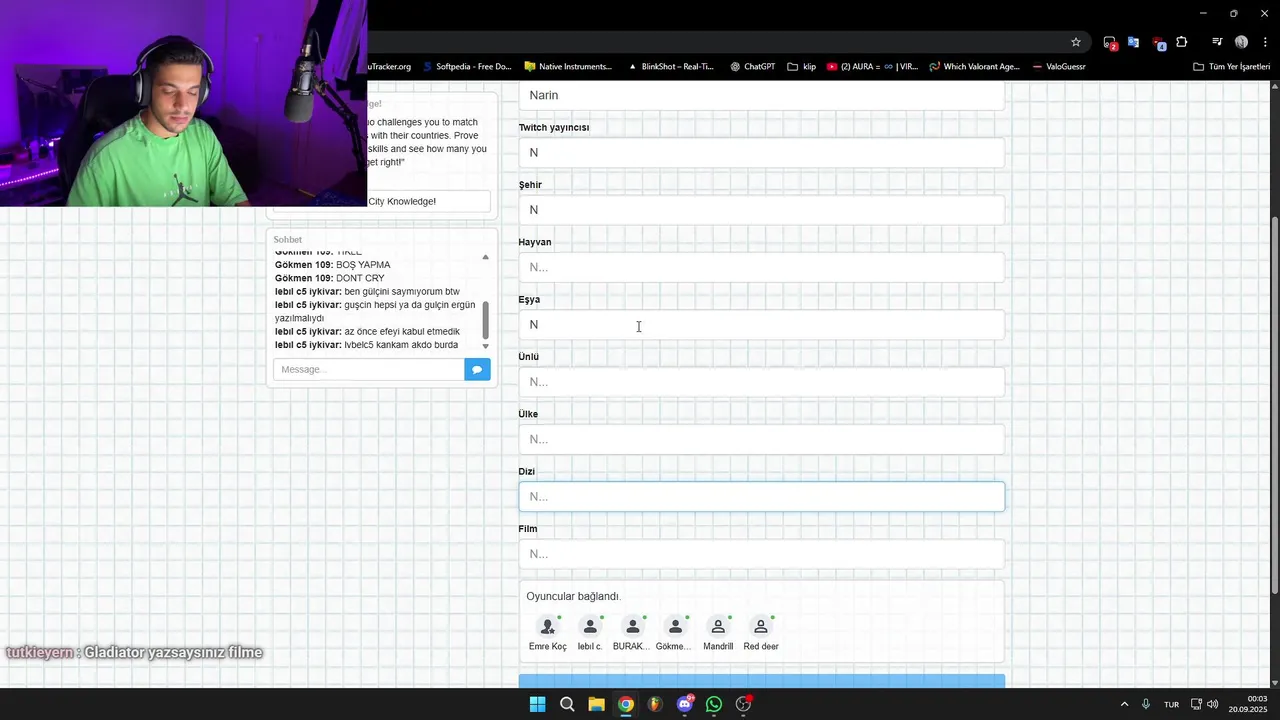
Task: Click the chat Message input box
Action: tap(368, 369)
